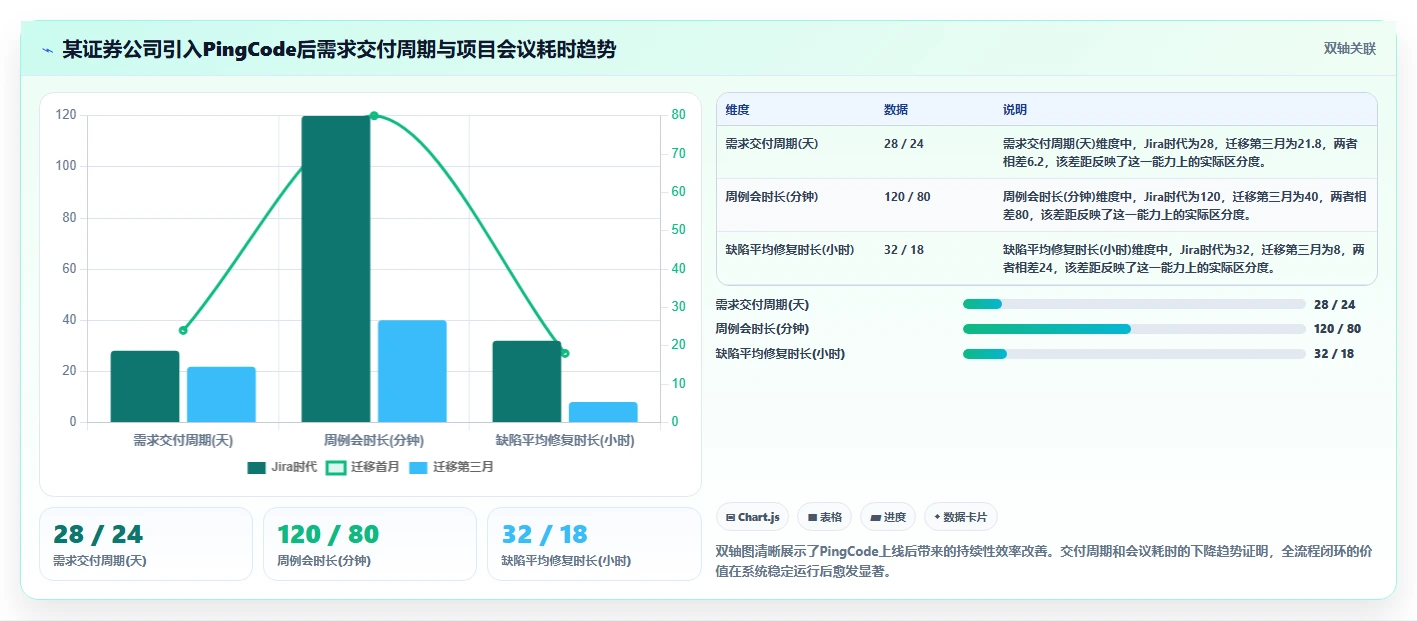Click the line point above 缺陷平均修复时长 bars

coord(565,353)
